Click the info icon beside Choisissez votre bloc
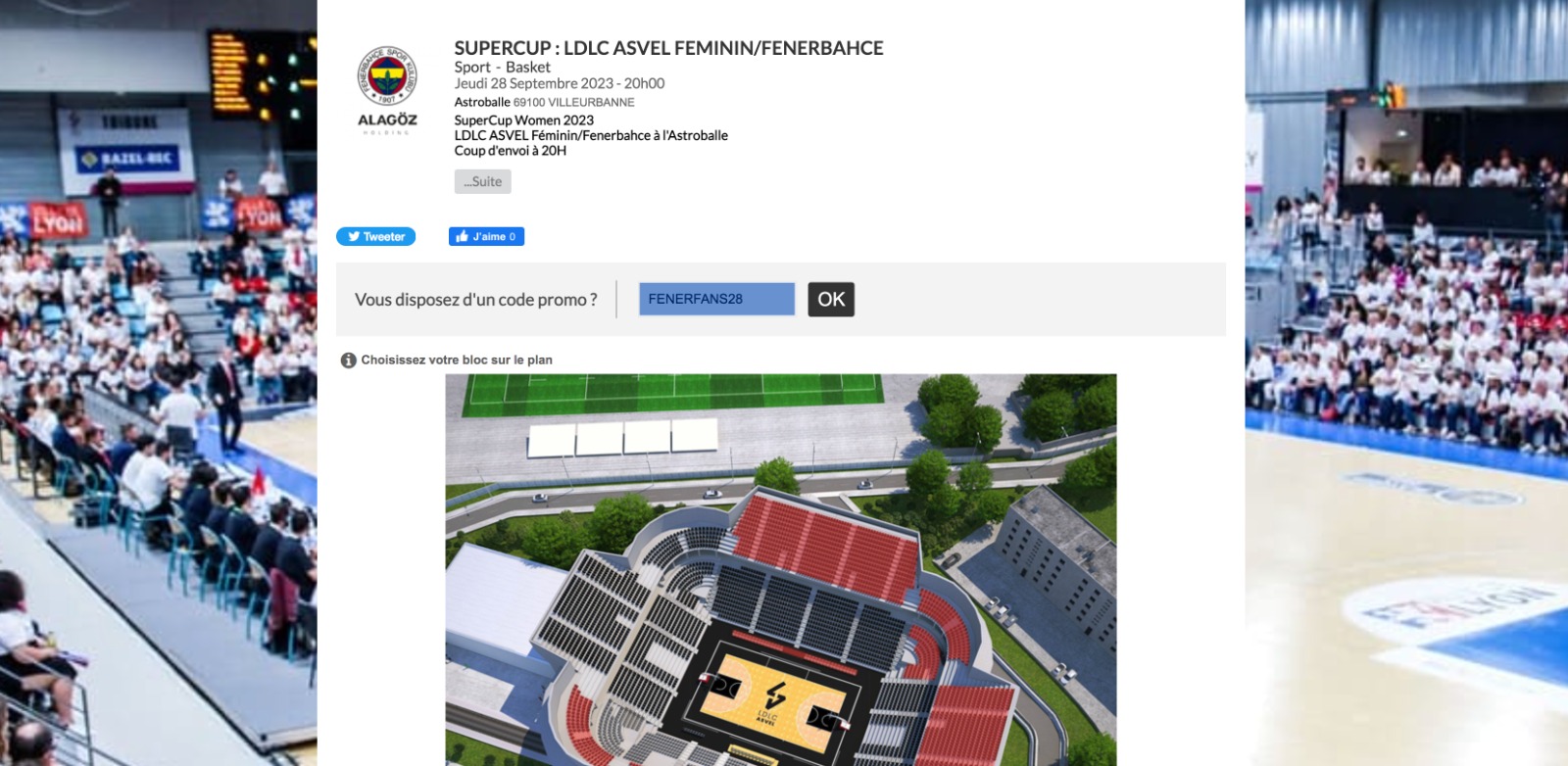Screen dimensions: 1568x766 tap(348, 360)
